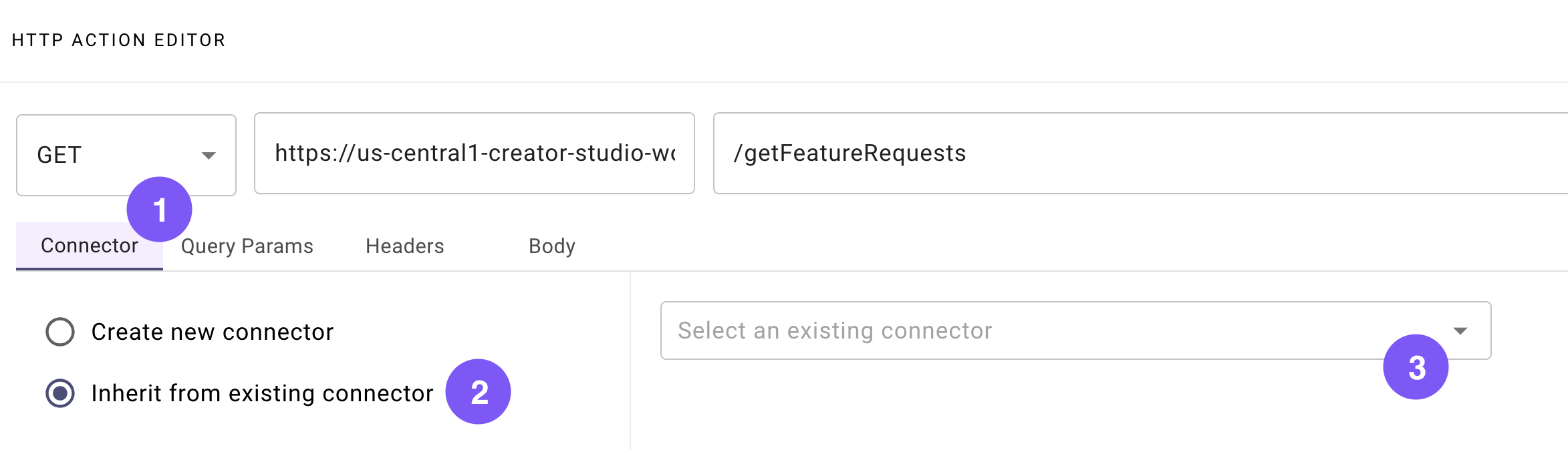1568x450 pixels.
Task: Click the purple step 3 badge
Action: pos(1416,367)
